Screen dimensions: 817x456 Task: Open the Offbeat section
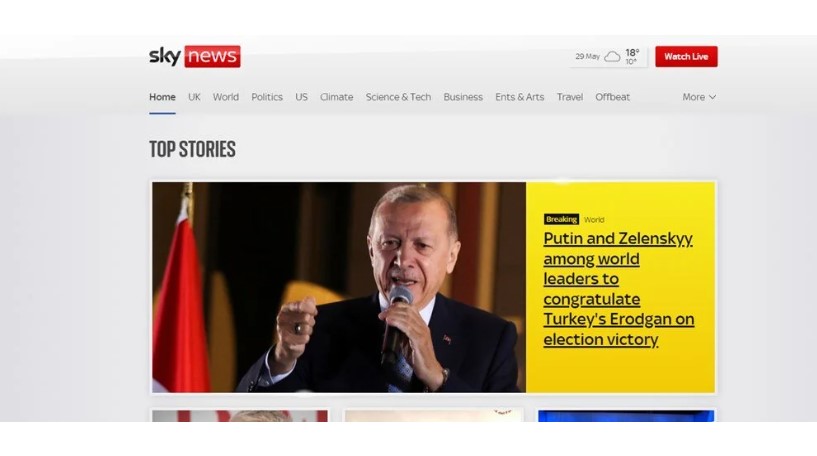[612, 97]
